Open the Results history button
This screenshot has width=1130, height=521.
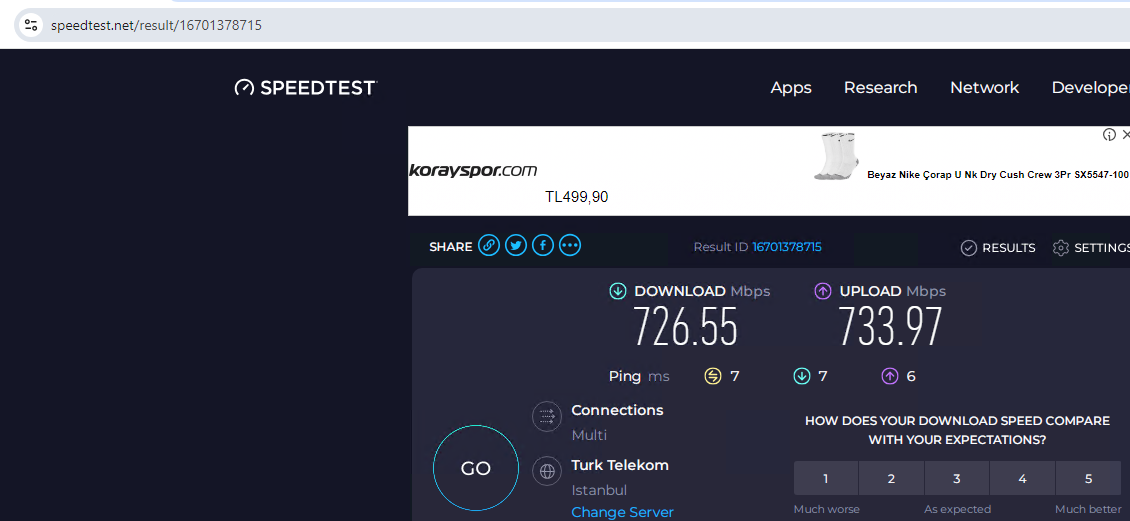(998, 248)
